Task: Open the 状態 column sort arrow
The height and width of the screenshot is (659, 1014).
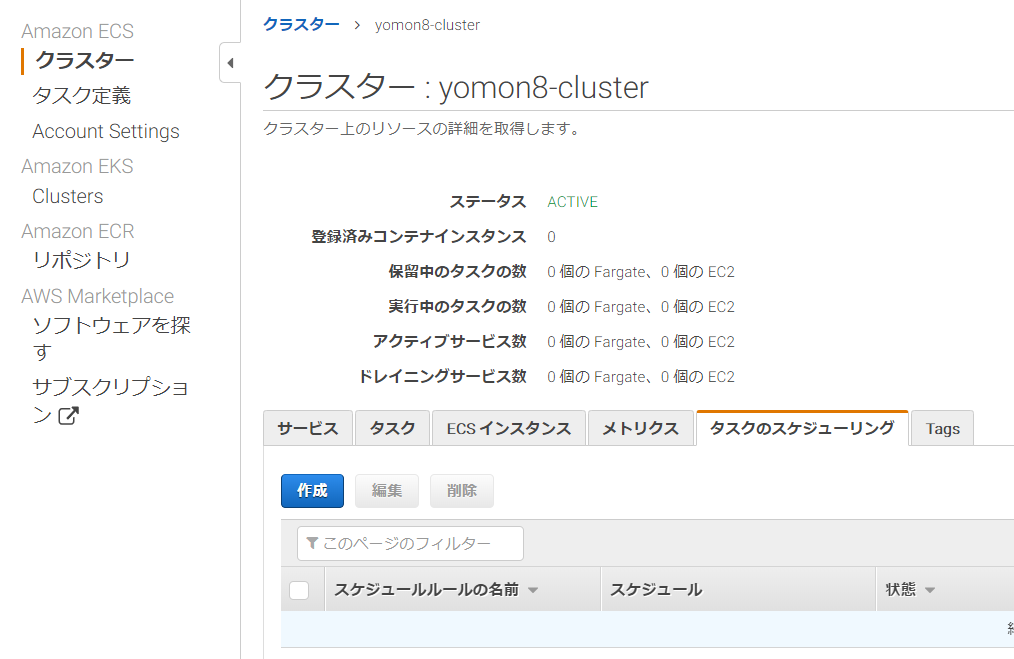Action: pos(930,590)
